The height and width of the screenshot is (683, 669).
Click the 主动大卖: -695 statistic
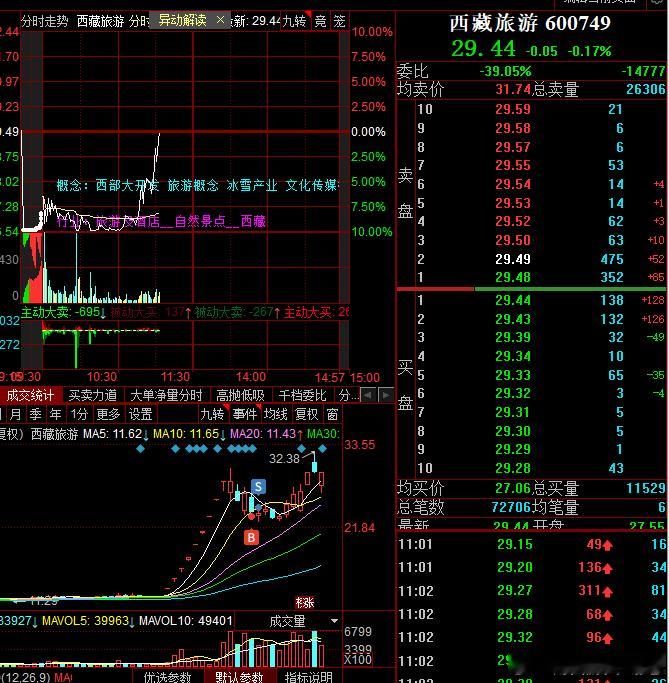point(61,312)
